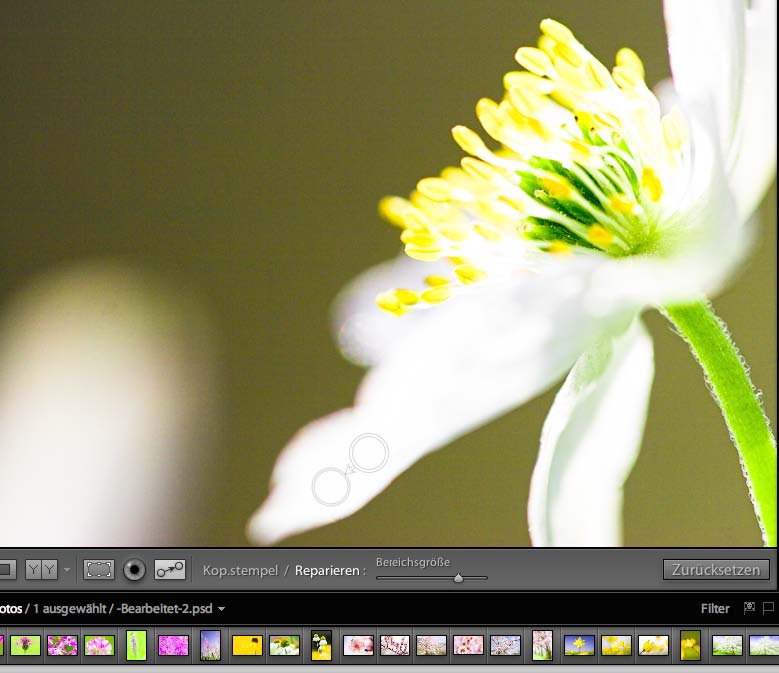Switch spot mode to Kop.stempel
779x673 pixels.
coord(240,570)
